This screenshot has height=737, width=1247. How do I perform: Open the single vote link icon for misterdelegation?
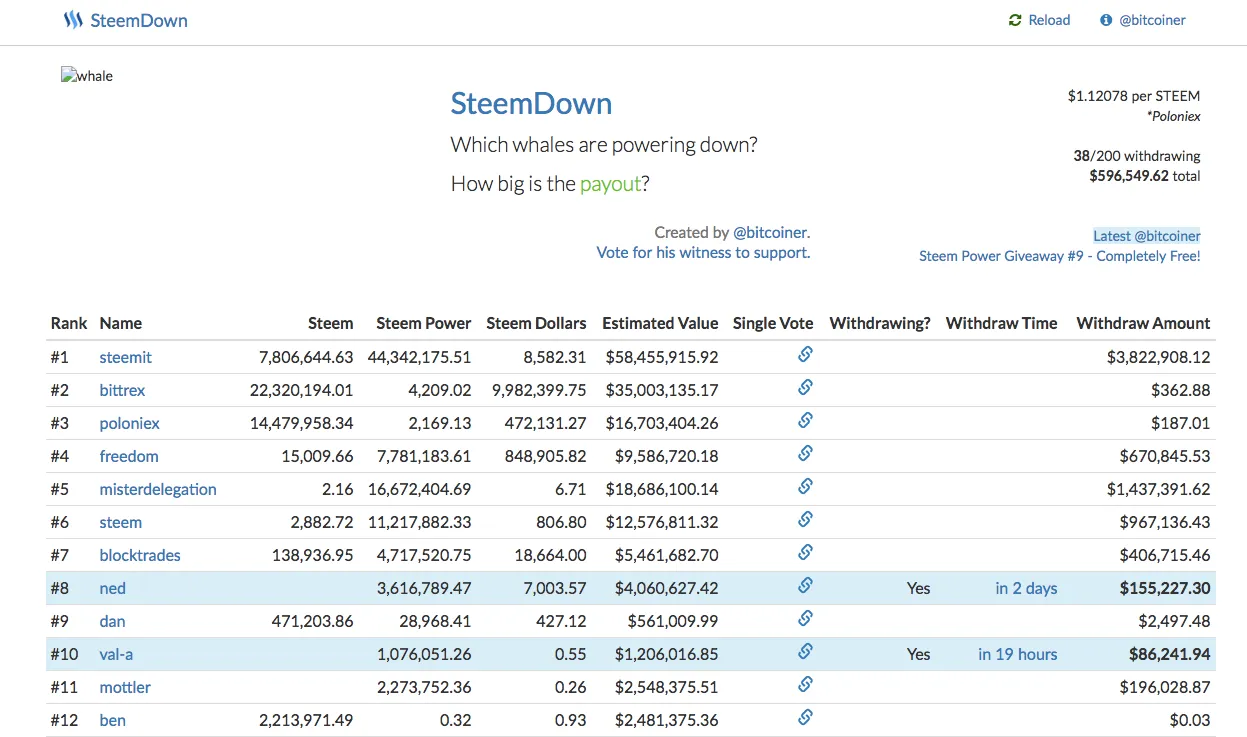805,486
